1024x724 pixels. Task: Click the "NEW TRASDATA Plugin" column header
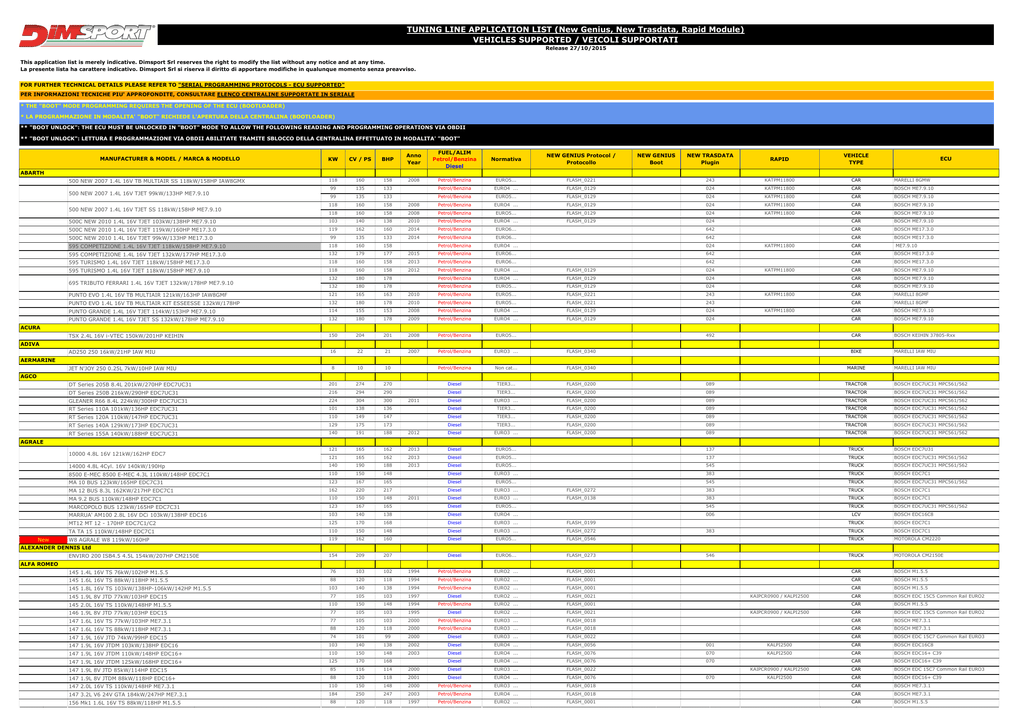[x=710, y=159]
